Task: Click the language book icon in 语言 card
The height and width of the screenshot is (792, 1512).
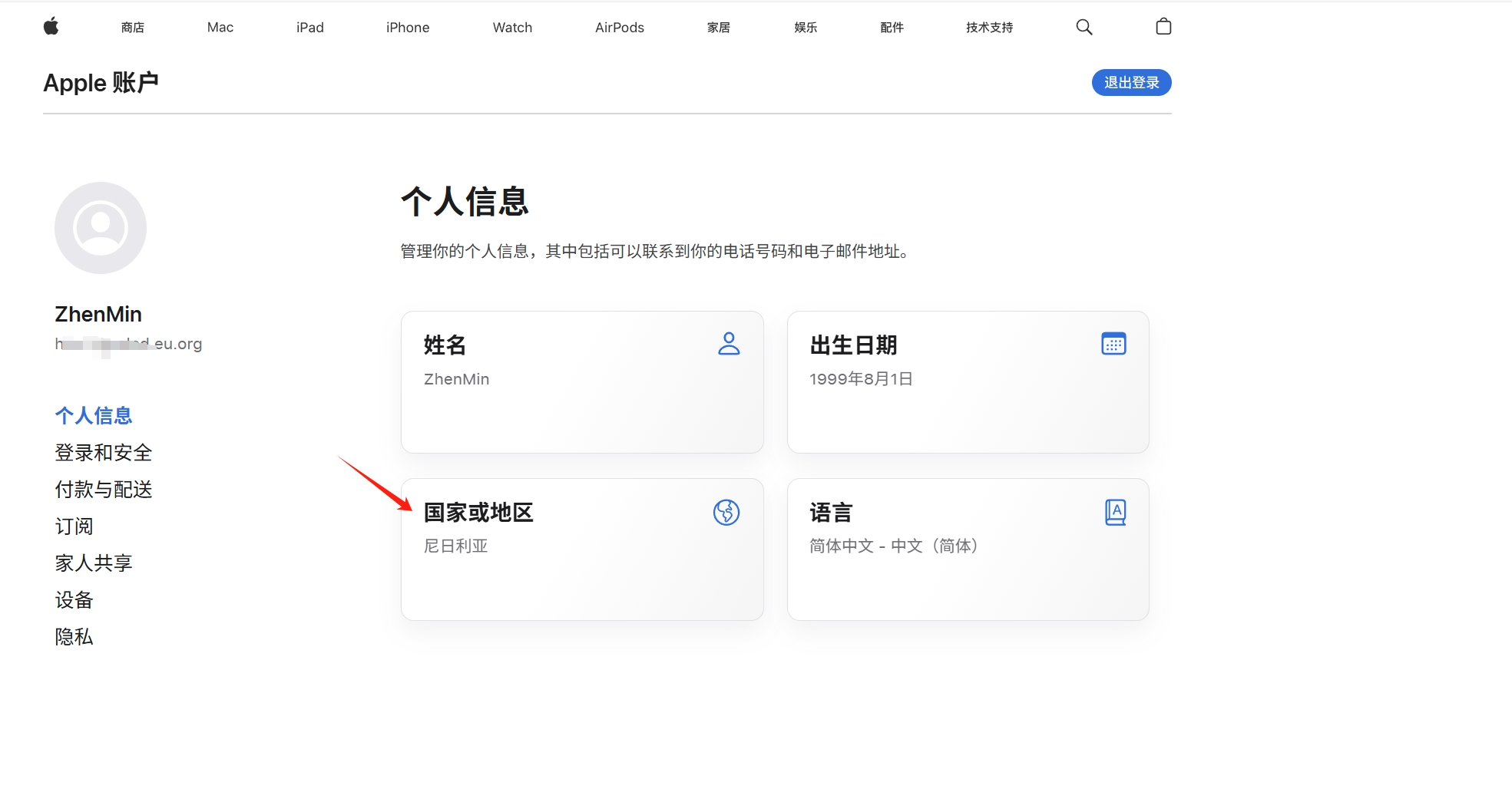Action: [1115, 512]
